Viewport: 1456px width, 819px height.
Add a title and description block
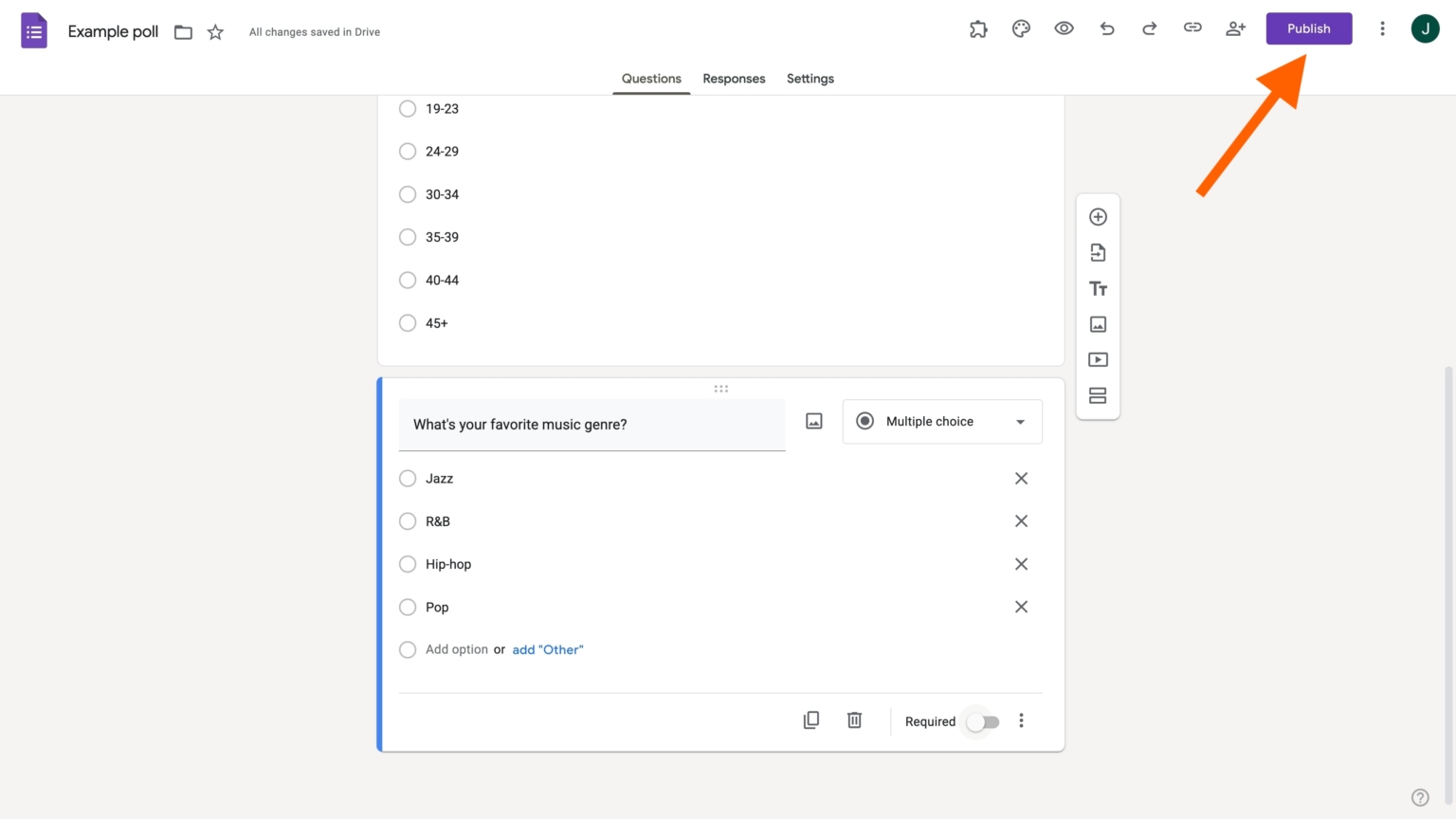pos(1098,288)
